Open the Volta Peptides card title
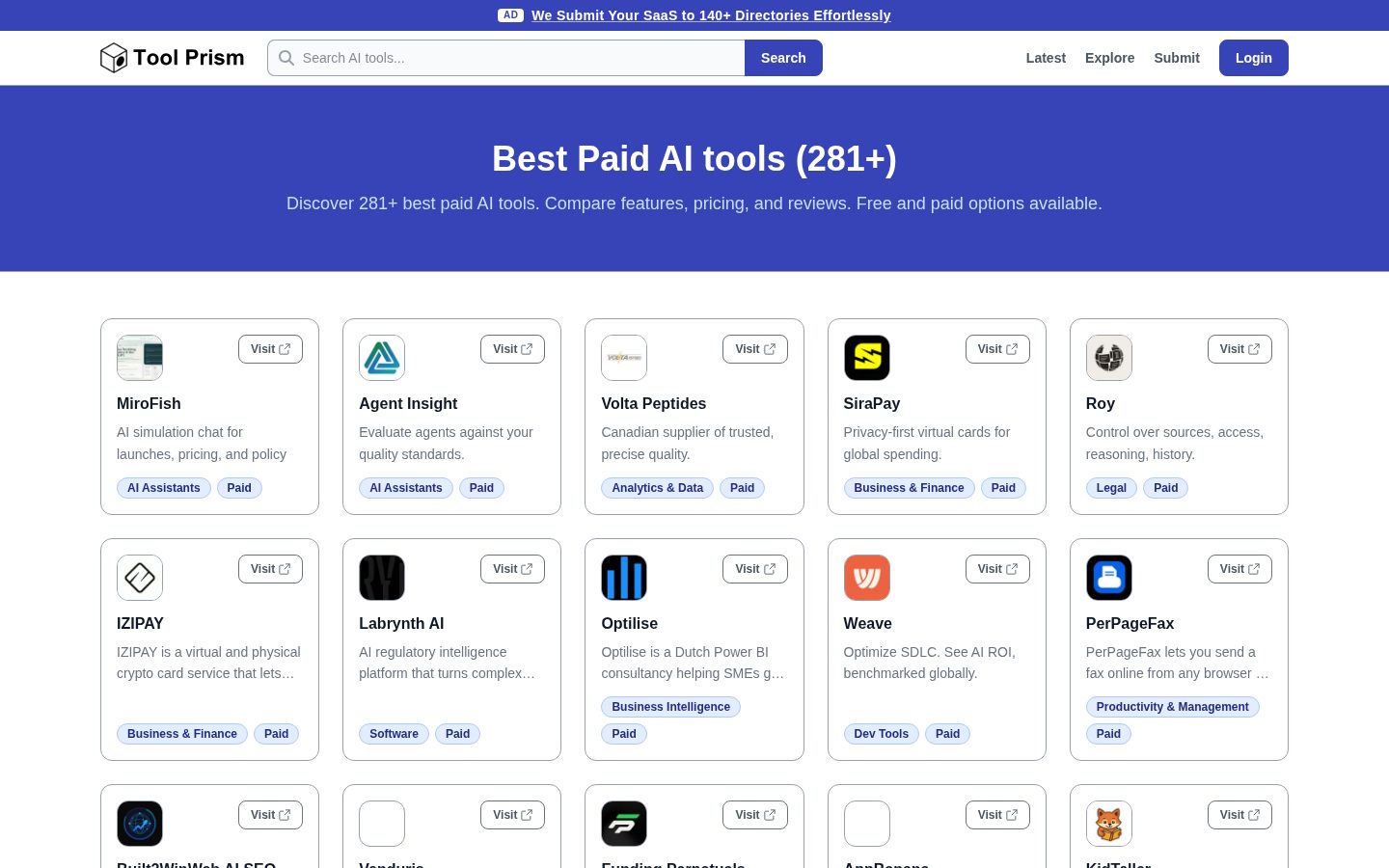Image resolution: width=1389 pixels, height=868 pixels. tap(654, 403)
